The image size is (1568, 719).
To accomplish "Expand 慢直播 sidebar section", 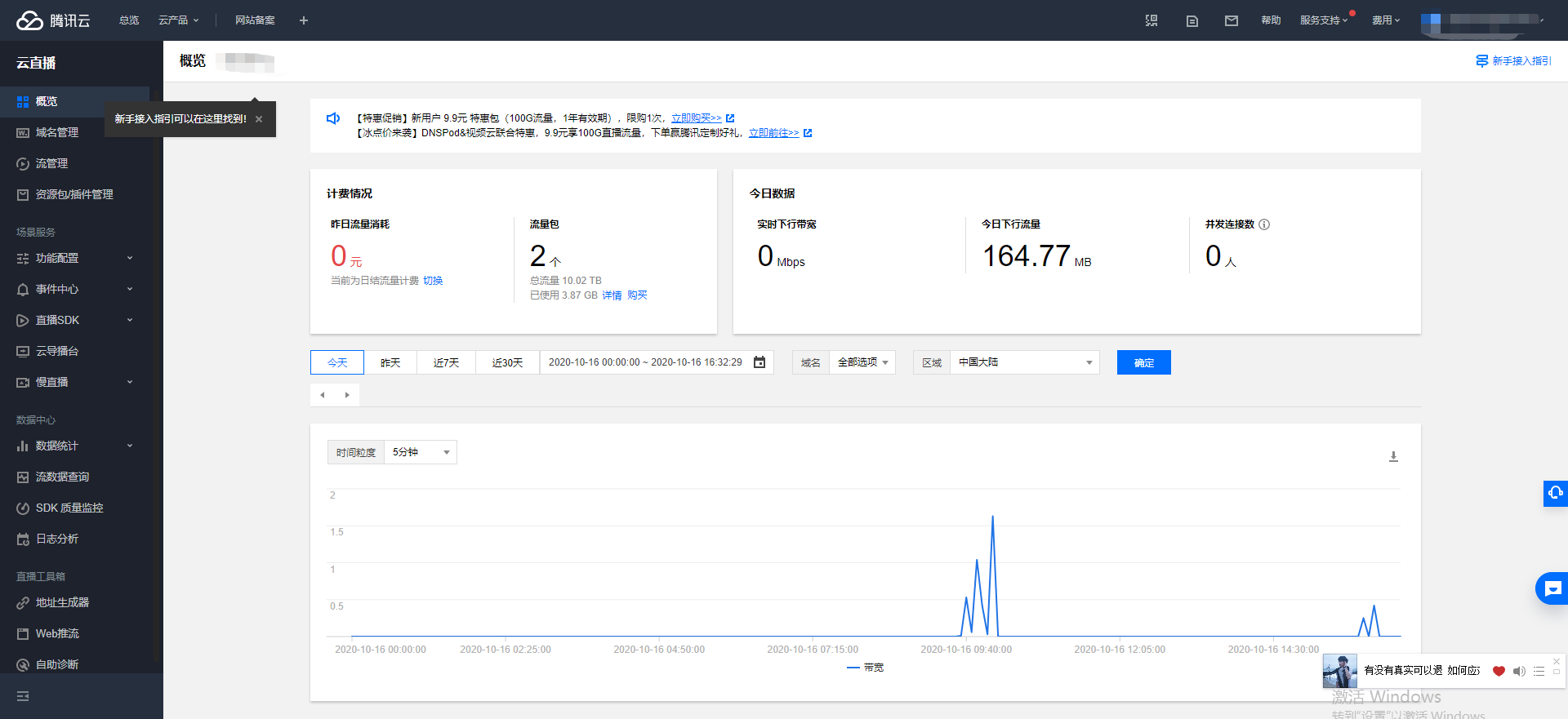I will click(75, 382).
